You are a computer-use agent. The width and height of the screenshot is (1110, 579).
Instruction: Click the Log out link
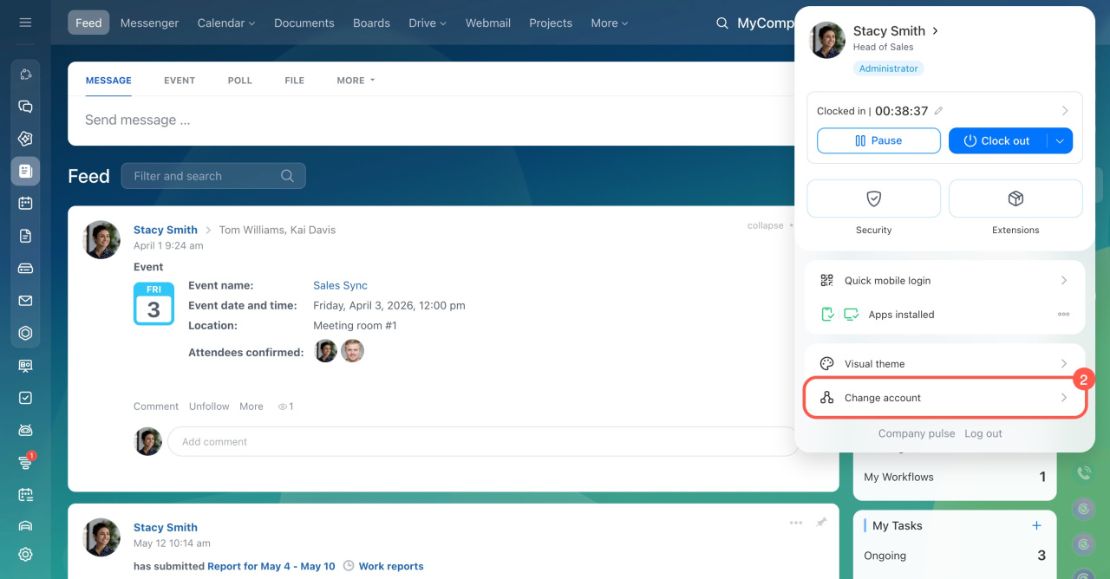point(983,433)
